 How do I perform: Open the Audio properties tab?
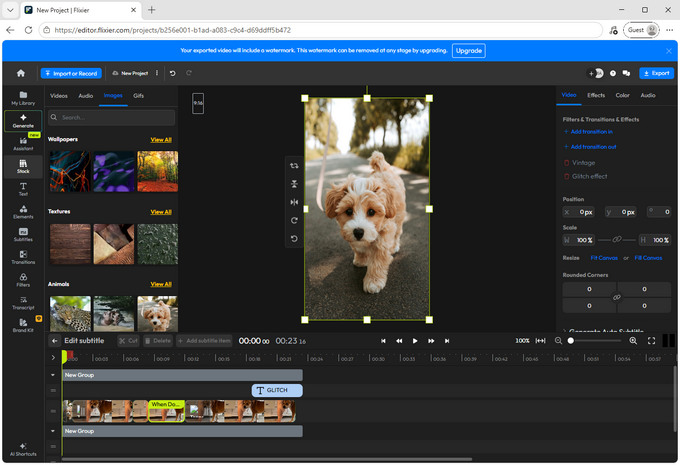coord(648,95)
